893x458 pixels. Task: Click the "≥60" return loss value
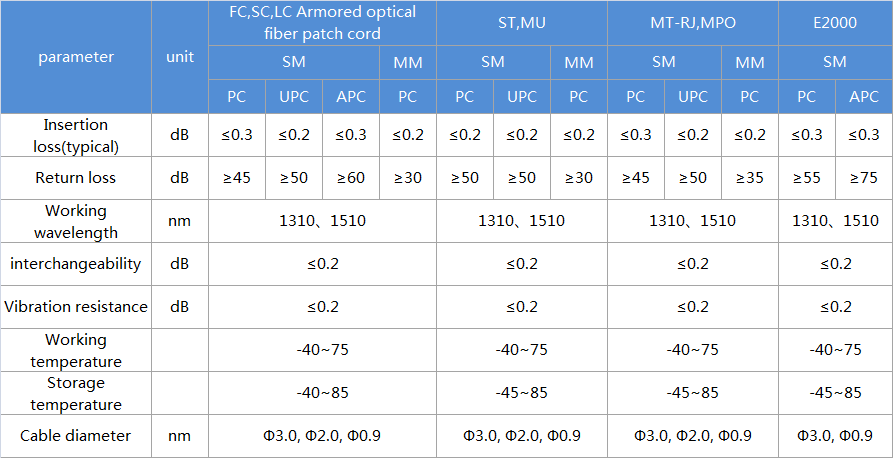[351, 178]
